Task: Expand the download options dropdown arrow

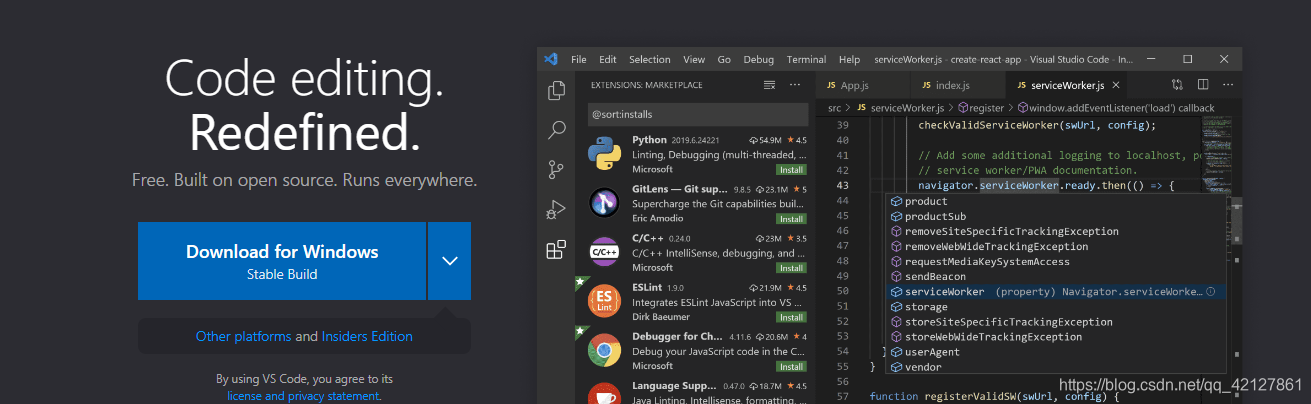Action: (450, 261)
